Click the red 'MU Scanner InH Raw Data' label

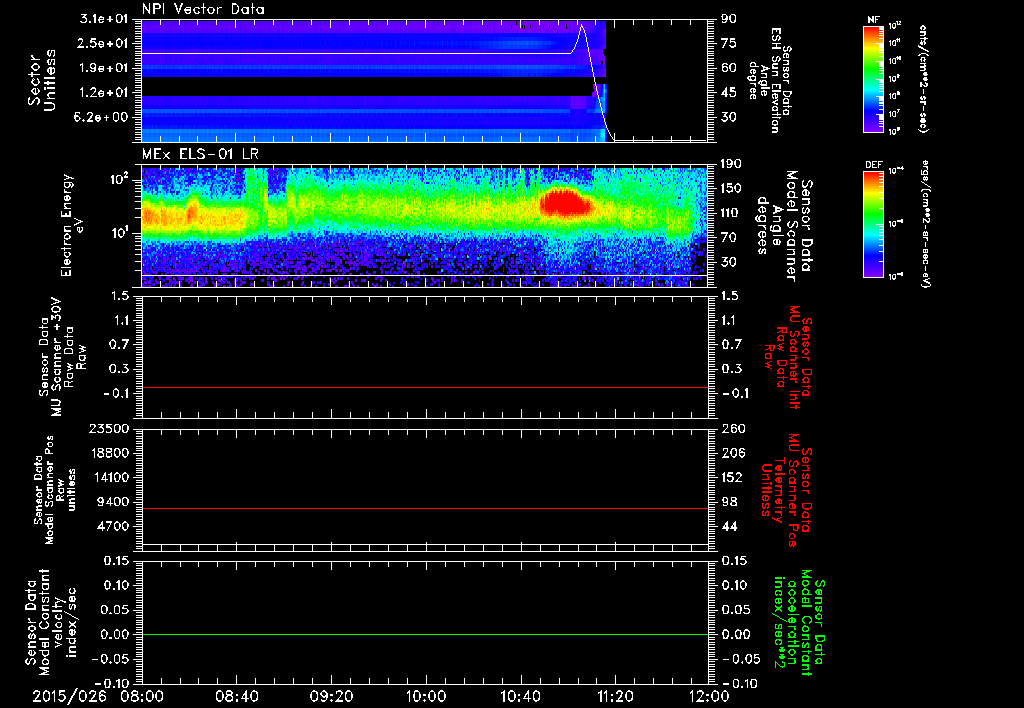(x=789, y=356)
